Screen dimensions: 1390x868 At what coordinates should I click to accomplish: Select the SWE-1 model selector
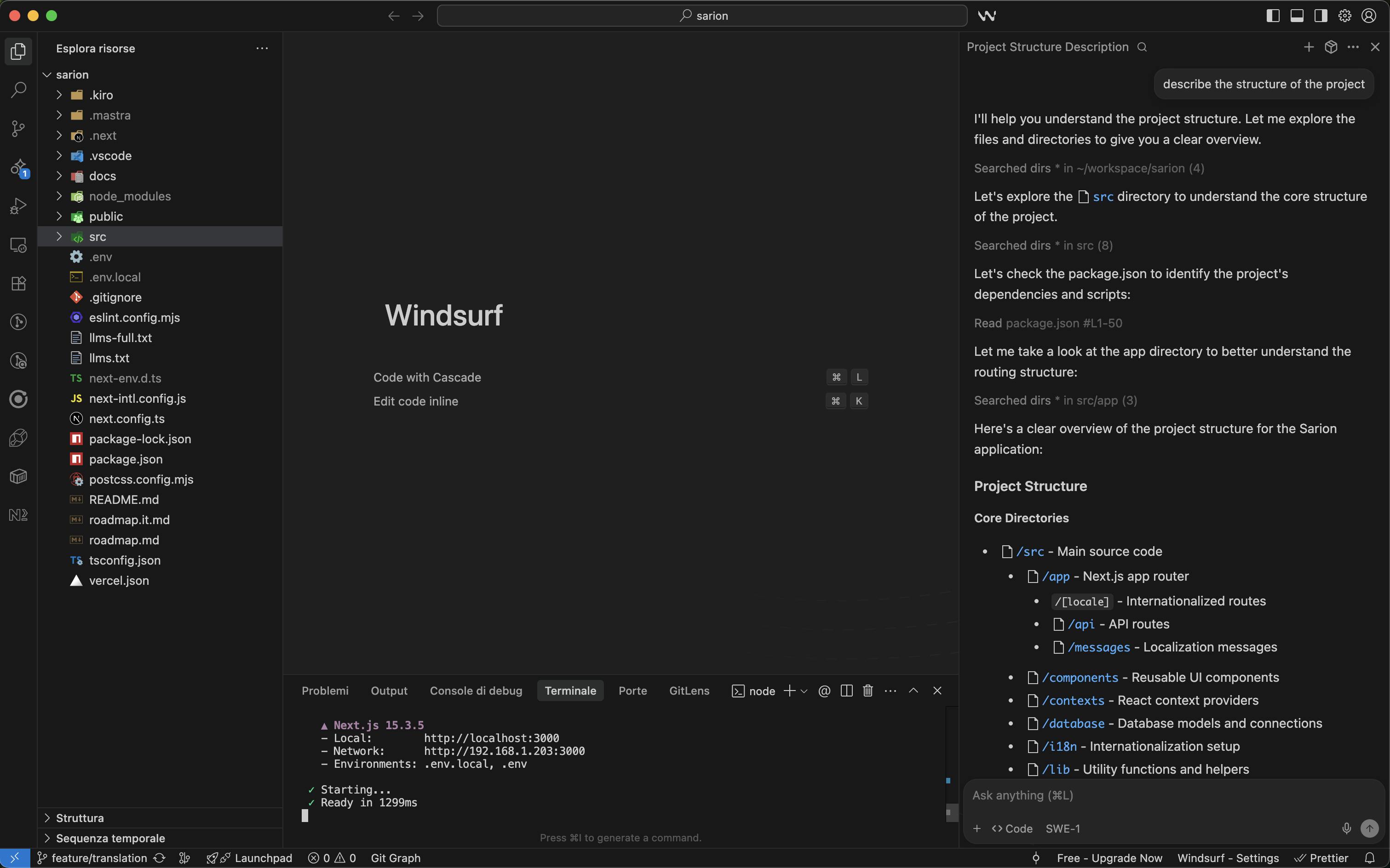1063,828
